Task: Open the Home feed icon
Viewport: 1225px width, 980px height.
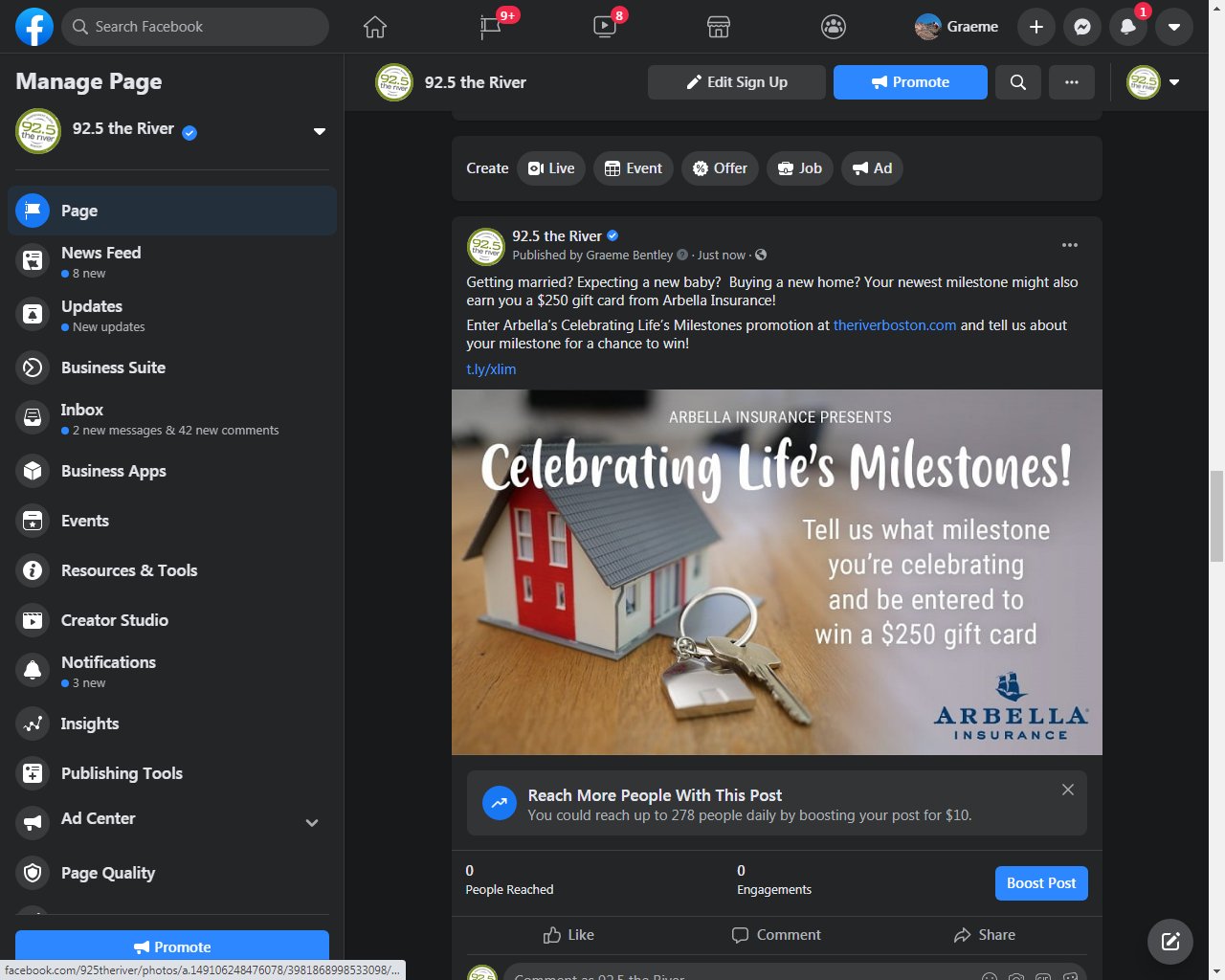Action: click(x=375, y=27)
